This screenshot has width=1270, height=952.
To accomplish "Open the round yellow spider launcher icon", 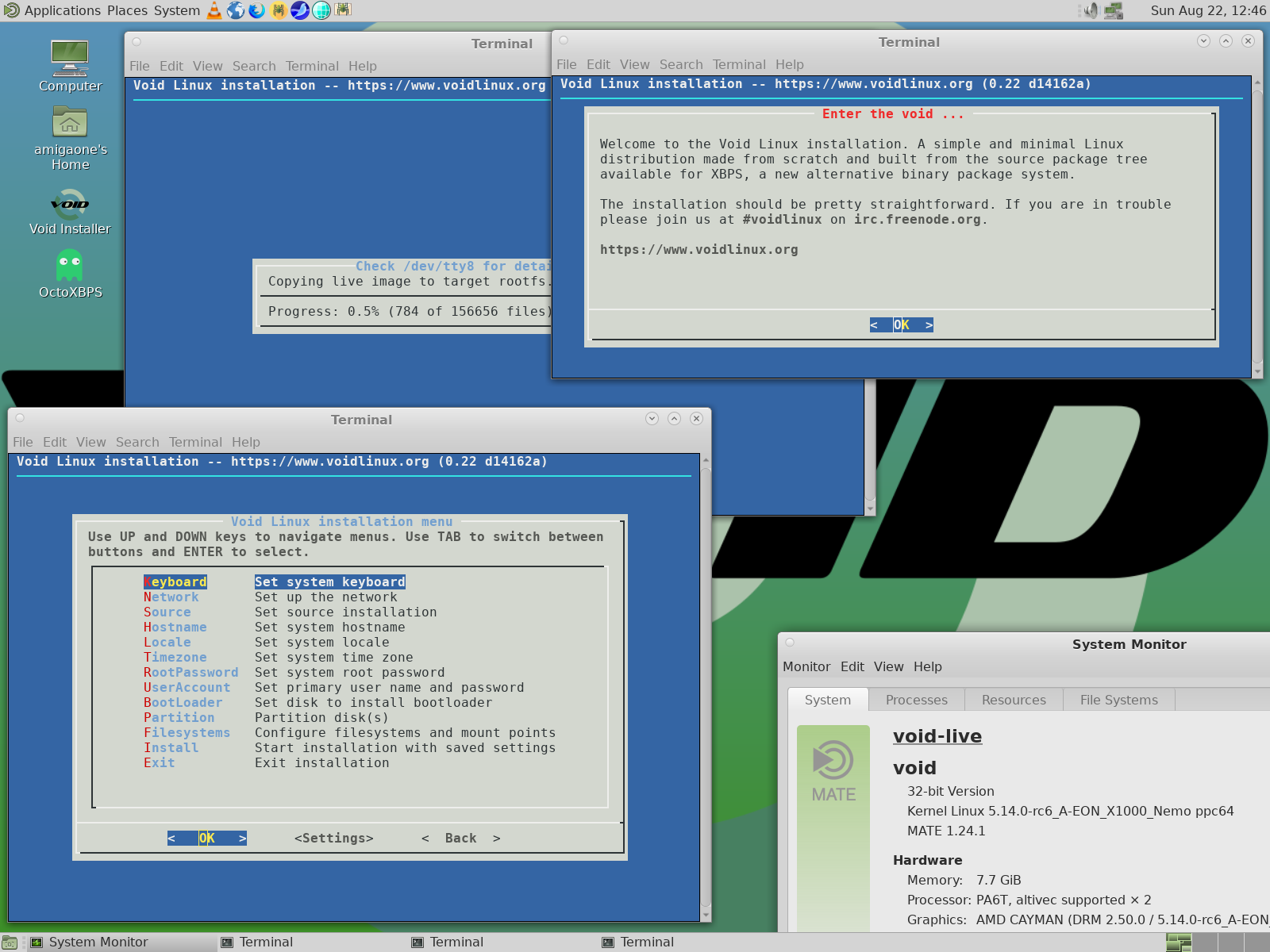I will point(279,10).
